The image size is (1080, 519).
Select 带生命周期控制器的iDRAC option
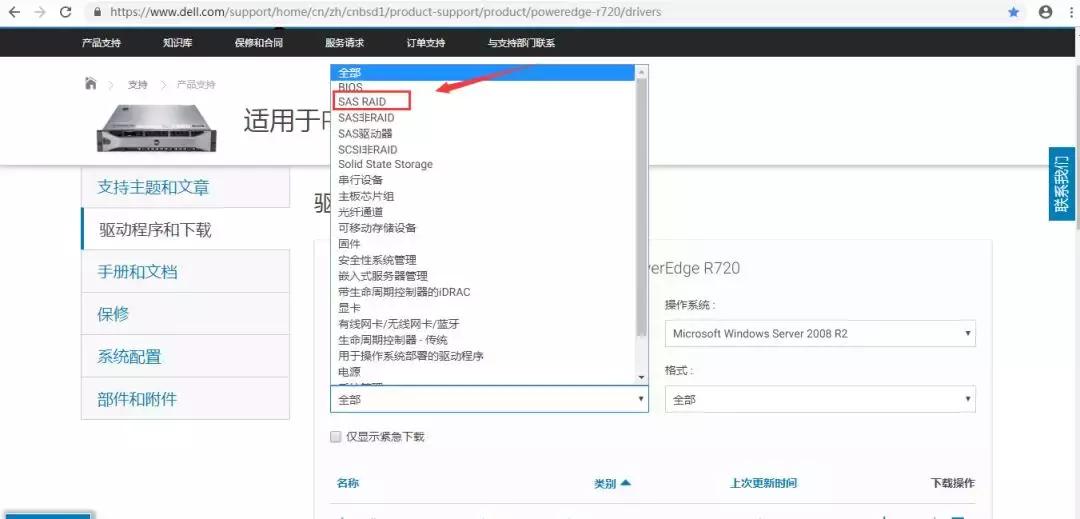click(x=482, y=292)
